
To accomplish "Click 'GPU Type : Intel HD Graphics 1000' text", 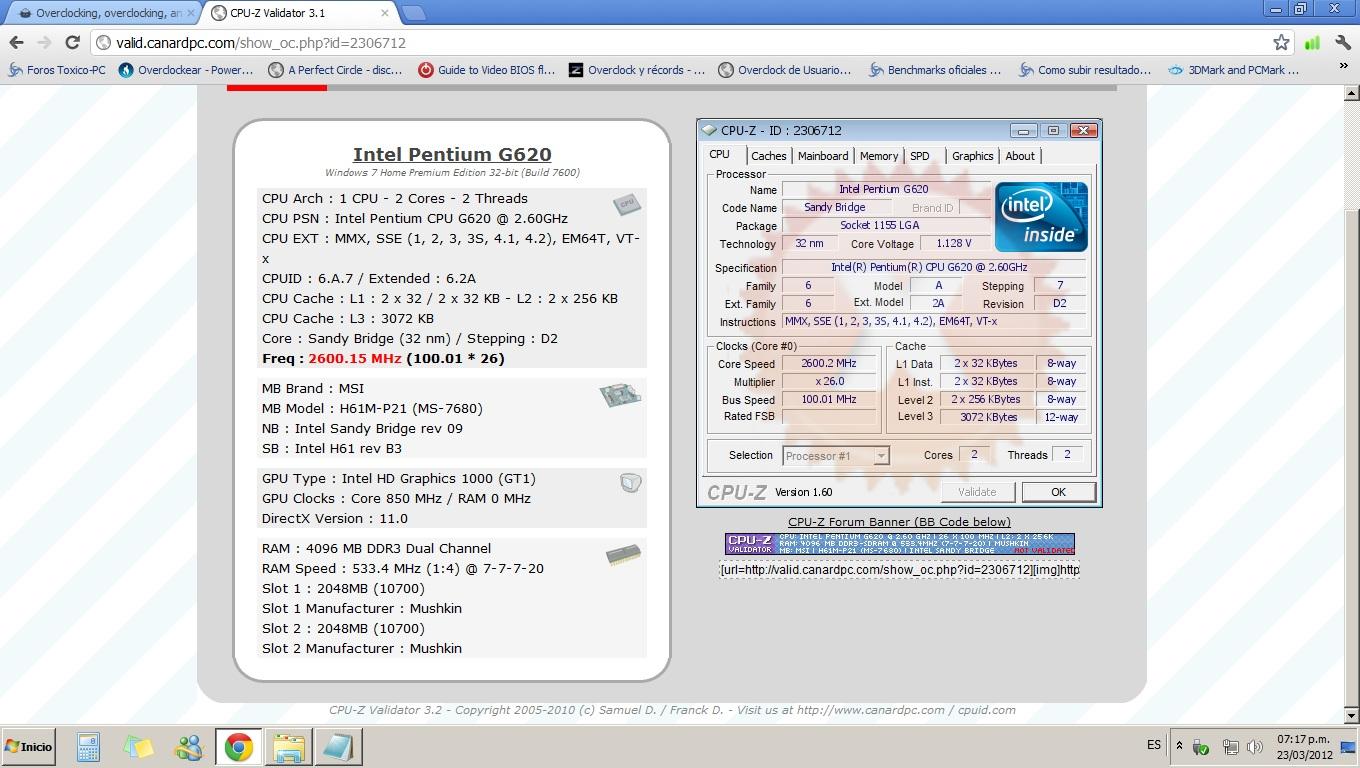I will [x=399, y=478].
